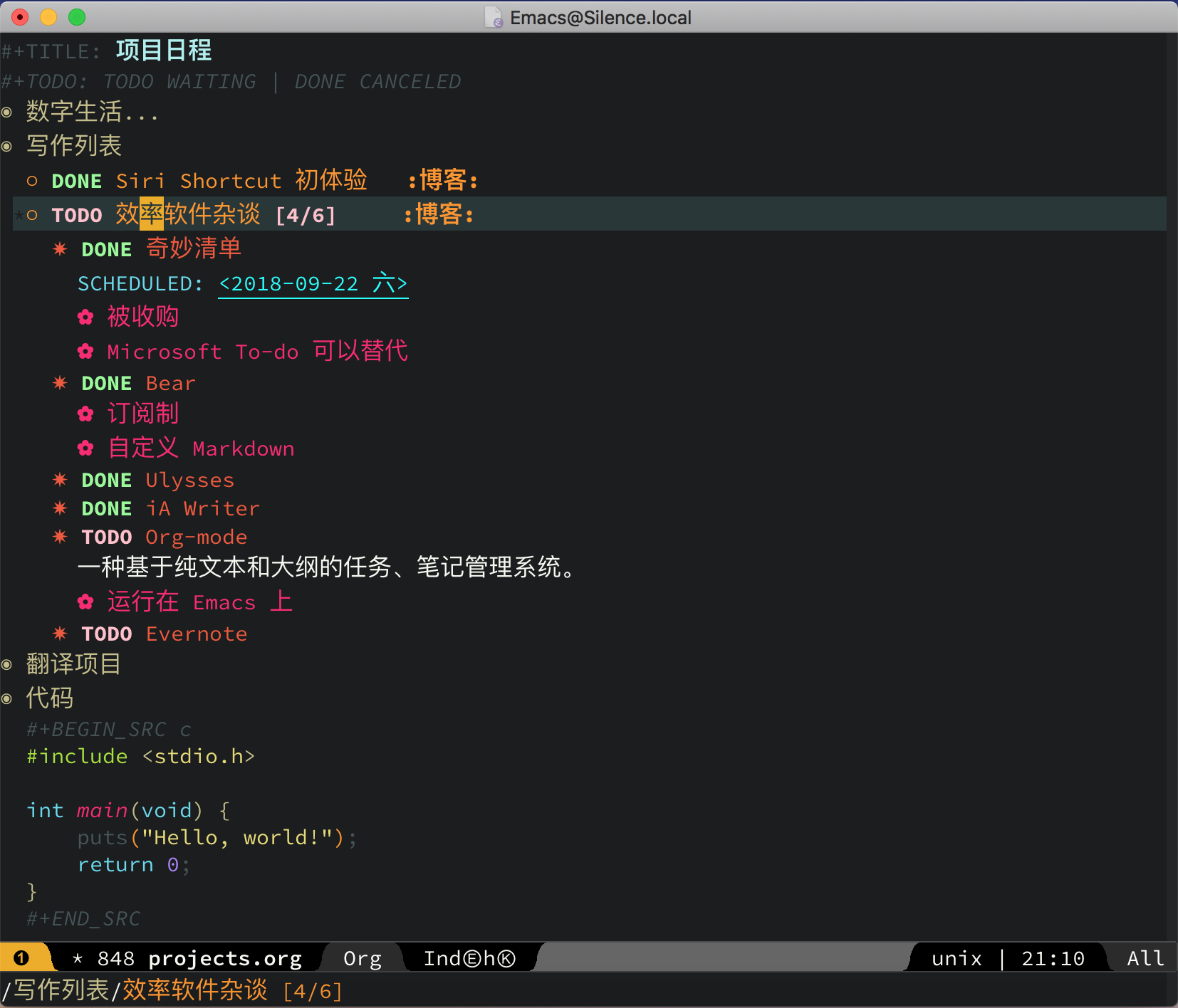This screenshot has height=1008, width=1178.
Task: Click the document proxy icon in title bar
Action: pyautogui.click(x=493, y=17)
